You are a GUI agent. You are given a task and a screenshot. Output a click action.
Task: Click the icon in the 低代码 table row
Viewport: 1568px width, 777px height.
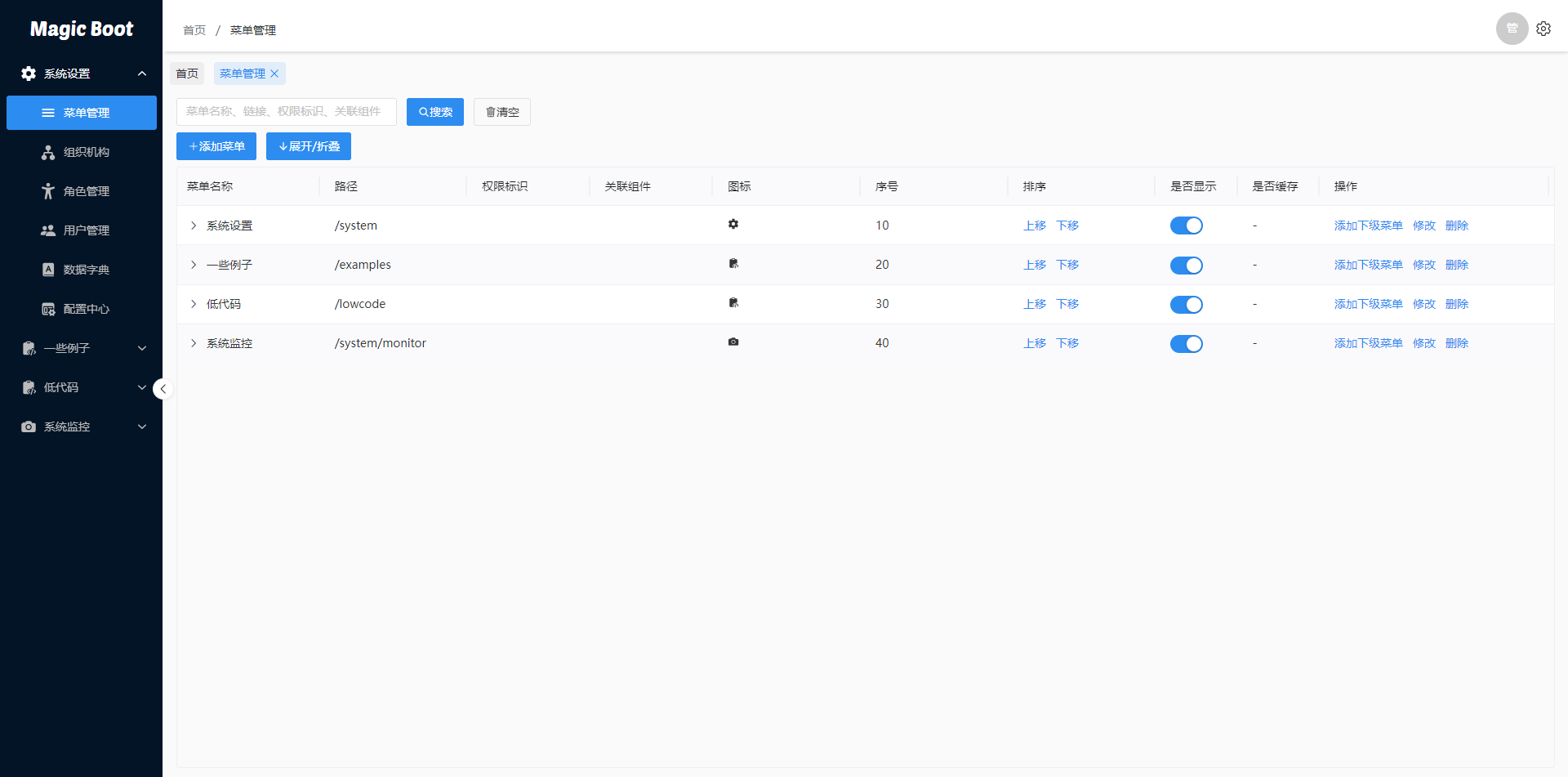[733, 302]
